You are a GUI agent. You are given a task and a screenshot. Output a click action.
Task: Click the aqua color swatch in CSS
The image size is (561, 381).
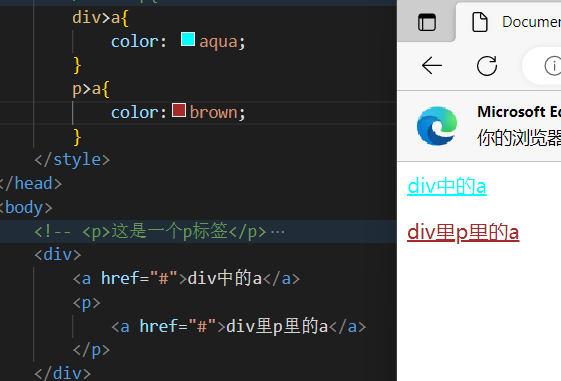tap(188, 39)
